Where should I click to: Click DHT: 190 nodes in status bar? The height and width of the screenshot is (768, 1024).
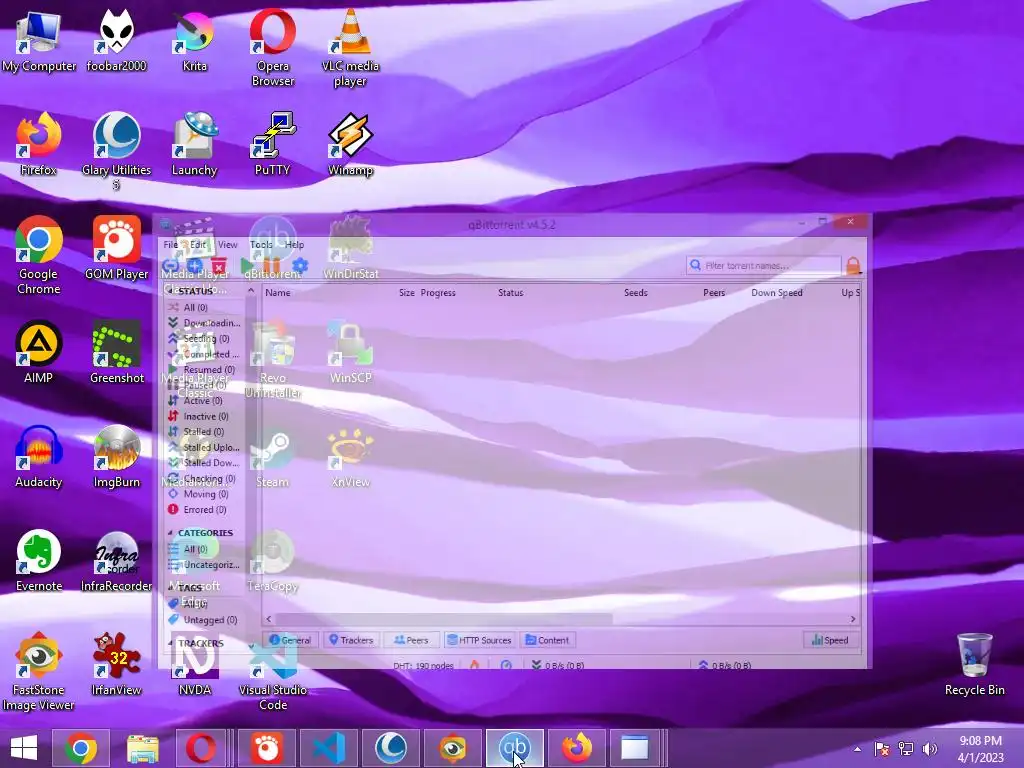(423, 665)
